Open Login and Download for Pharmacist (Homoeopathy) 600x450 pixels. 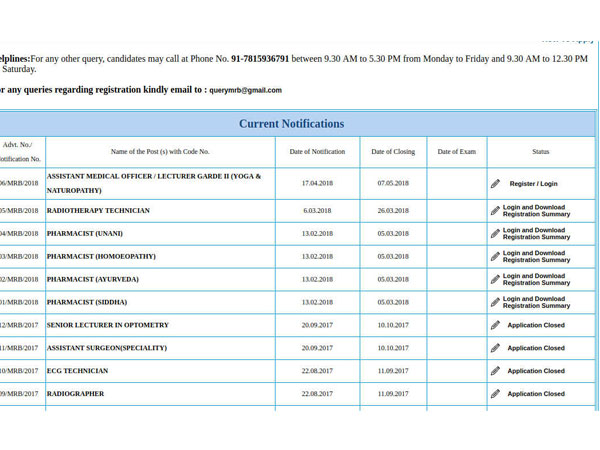coord(536,256)
